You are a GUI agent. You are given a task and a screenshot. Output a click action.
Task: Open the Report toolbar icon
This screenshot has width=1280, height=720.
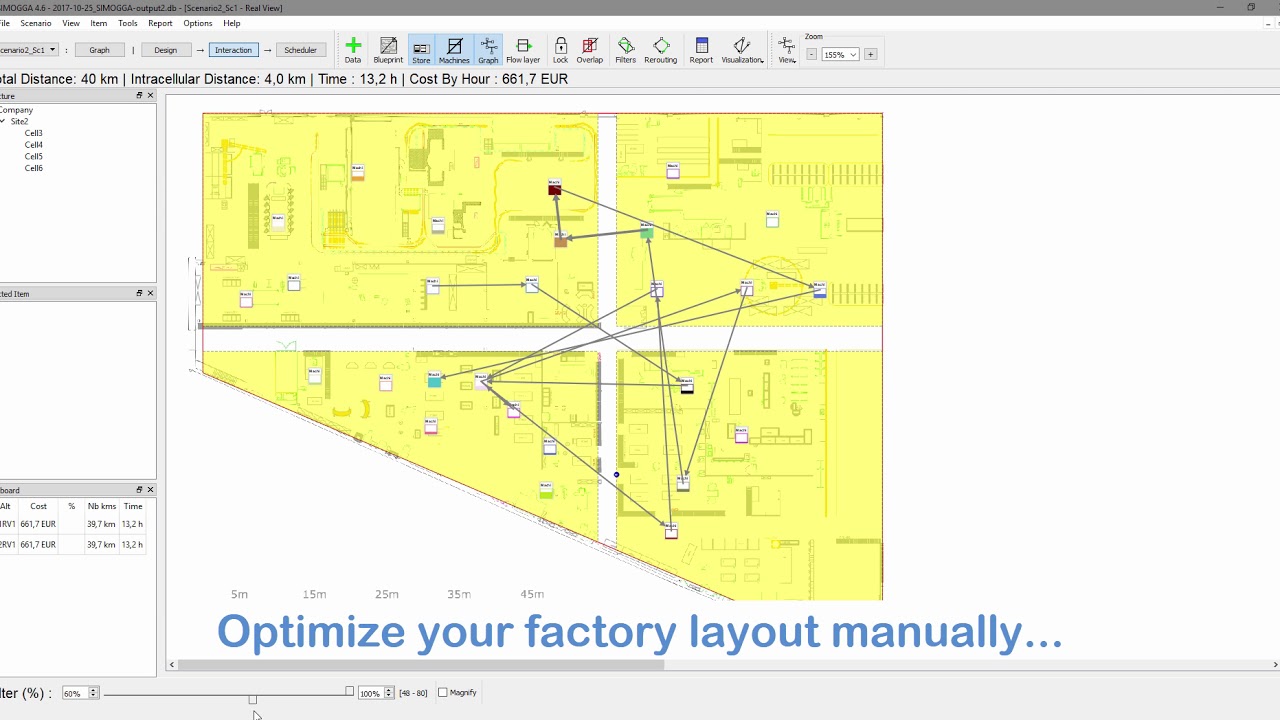(701, 50)
